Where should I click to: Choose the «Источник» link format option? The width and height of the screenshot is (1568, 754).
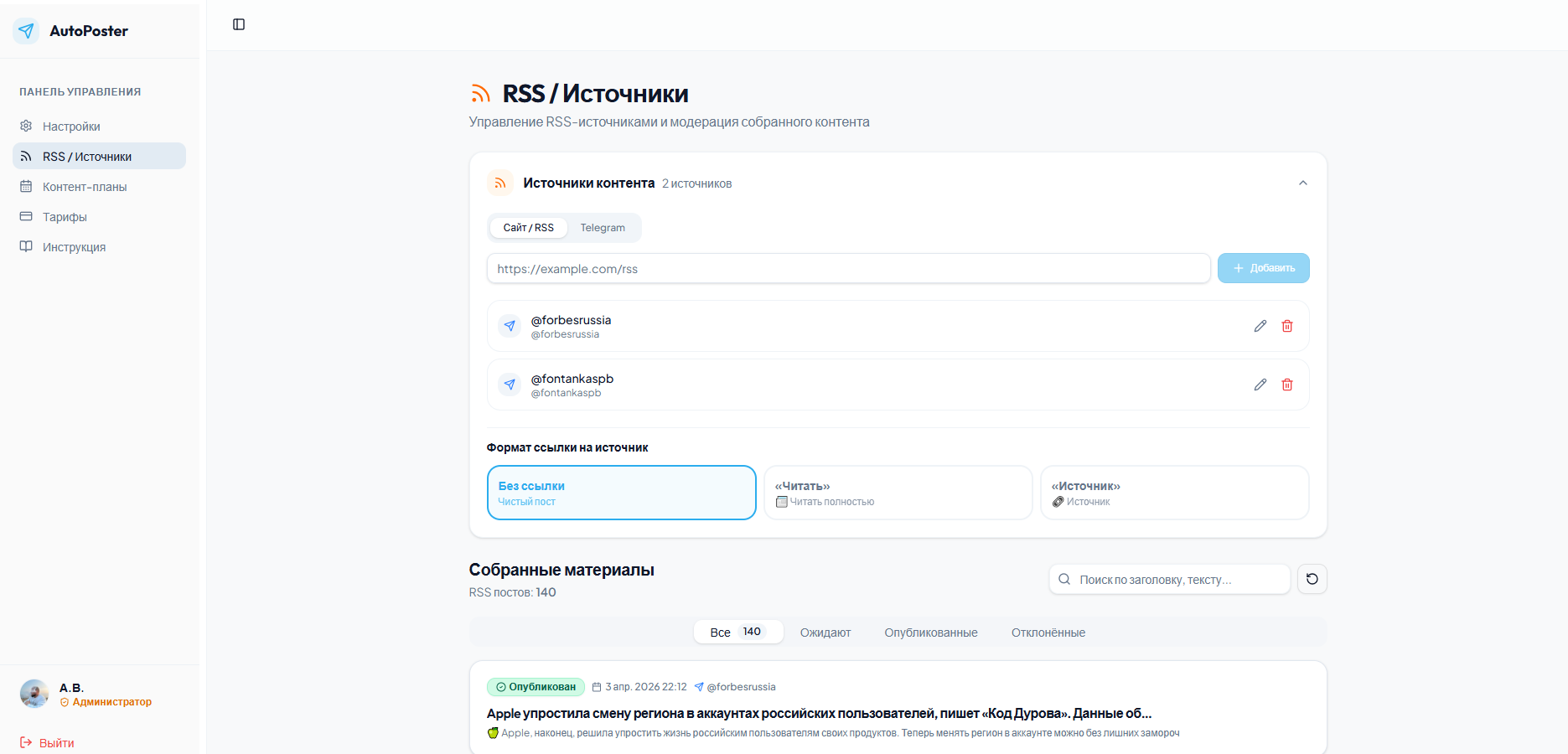tap(1174, 493)
